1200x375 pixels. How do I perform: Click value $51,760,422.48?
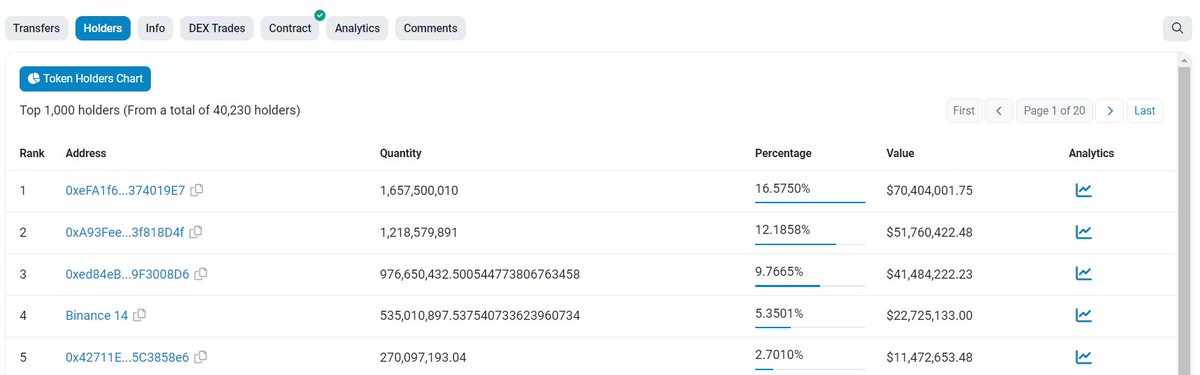click(x=930, y=232)
